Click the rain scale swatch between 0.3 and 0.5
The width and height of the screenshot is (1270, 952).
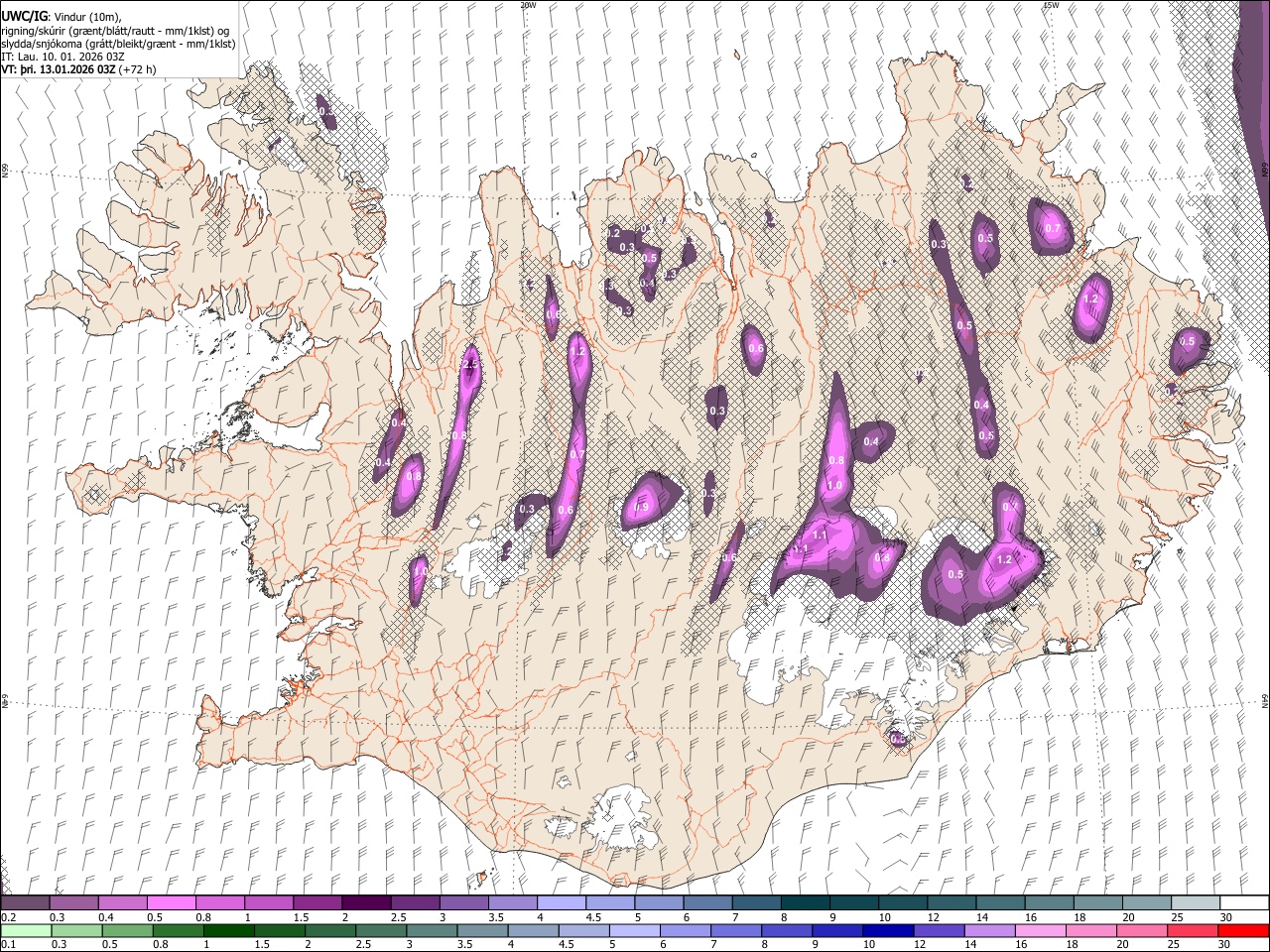click(x=74, y=930)
